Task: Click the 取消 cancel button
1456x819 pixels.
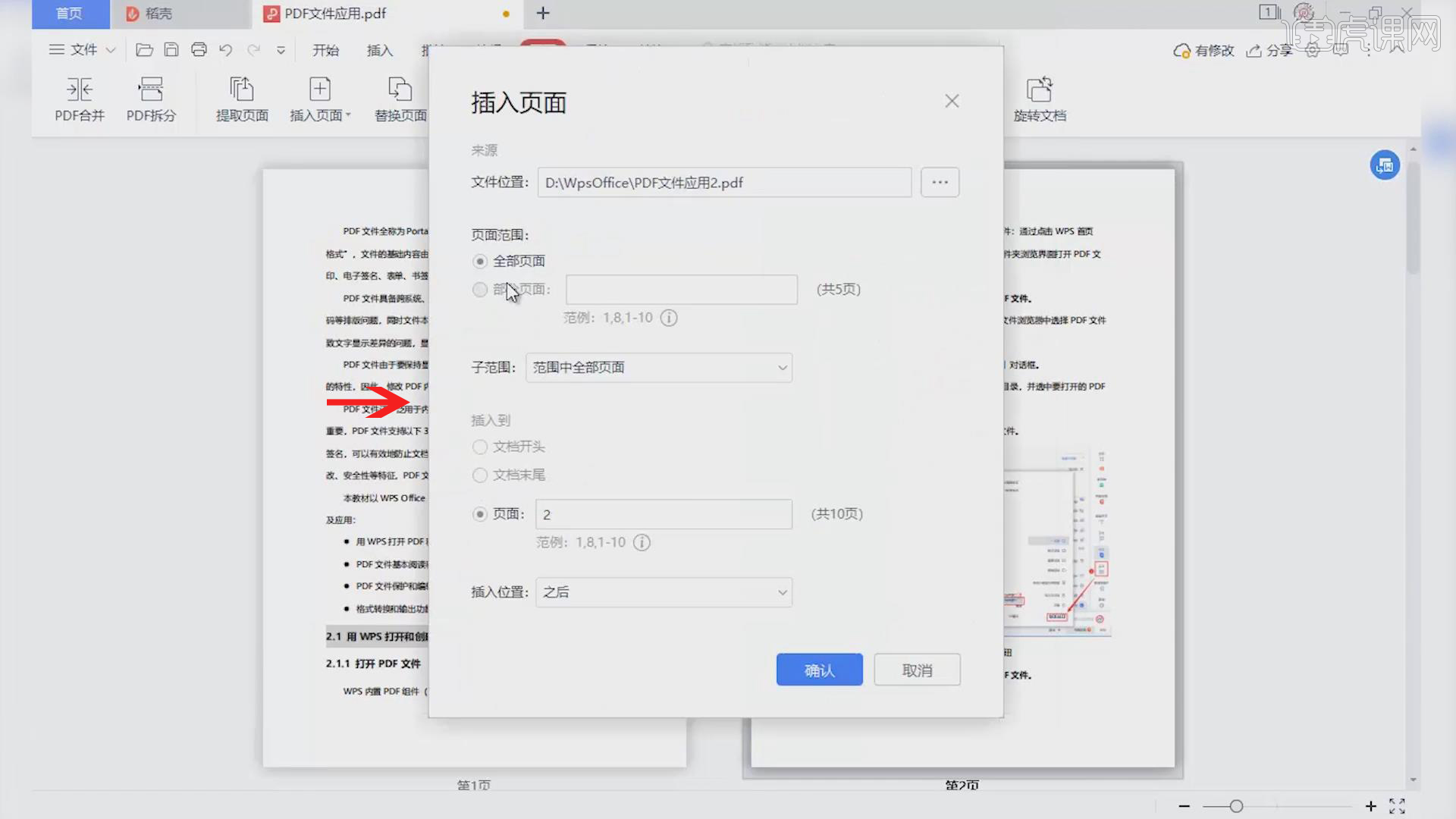Action: (x=917, y=670)
